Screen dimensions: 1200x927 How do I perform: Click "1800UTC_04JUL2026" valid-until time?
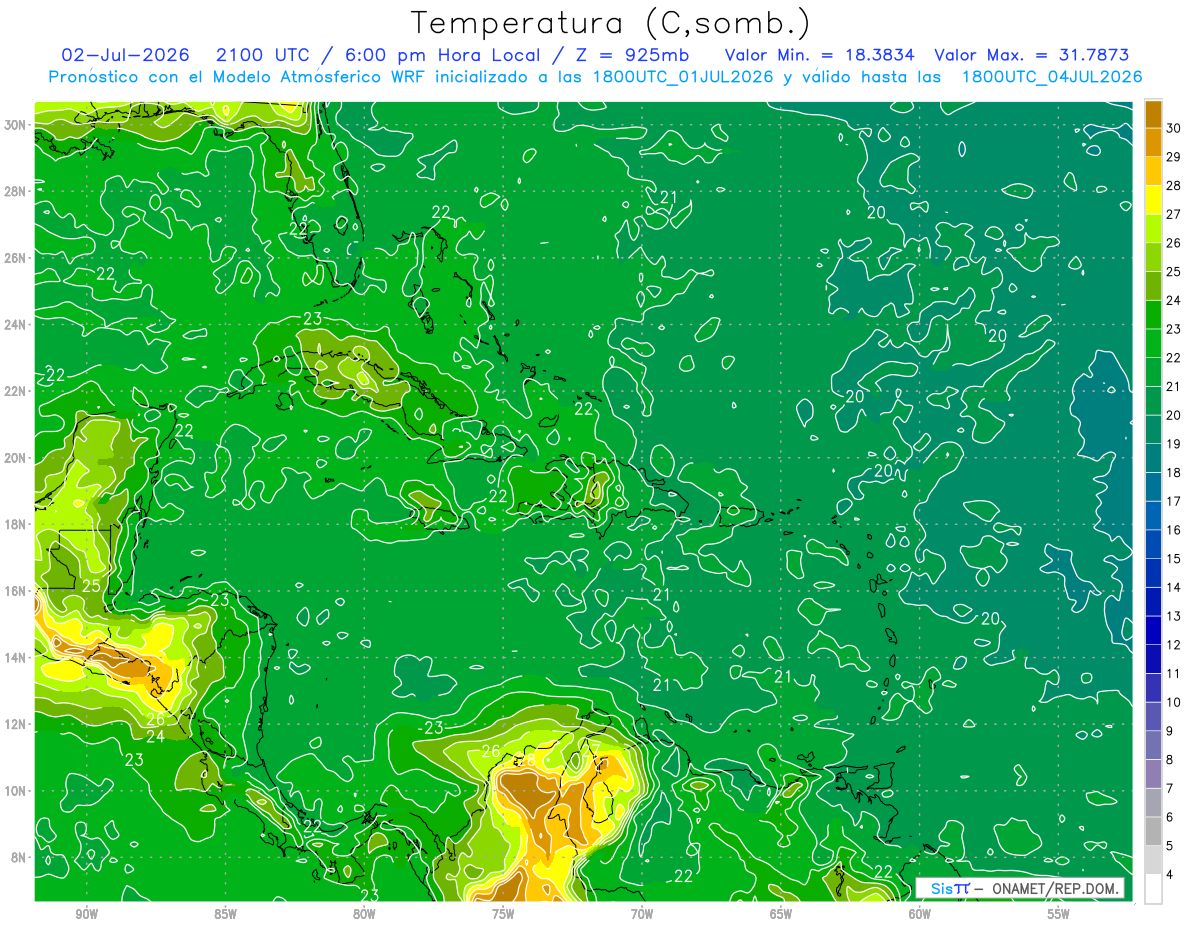(1052, 76)
